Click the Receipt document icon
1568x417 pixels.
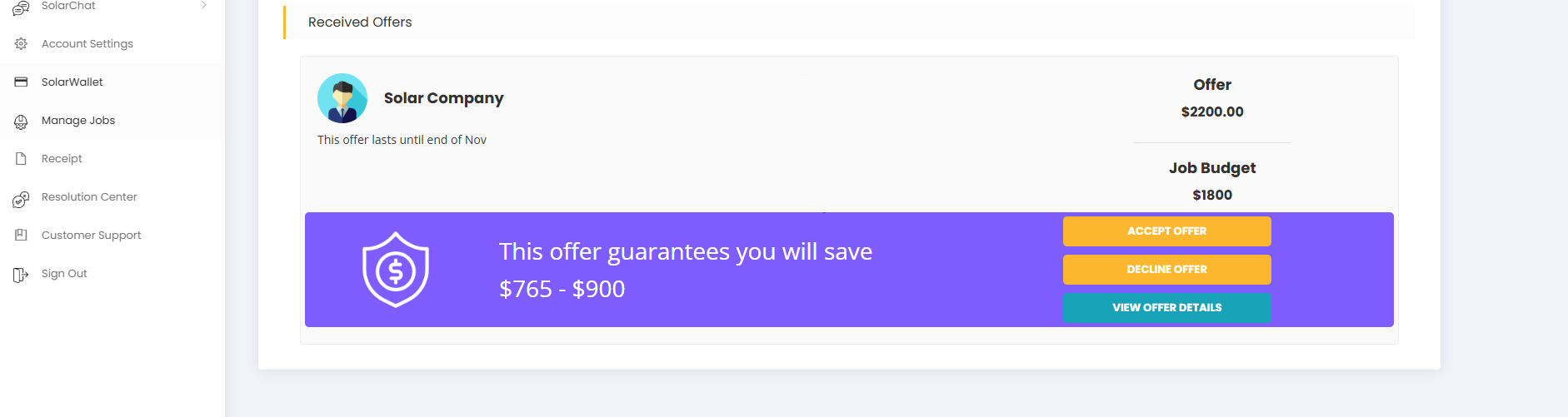click(x=21, y=159)
